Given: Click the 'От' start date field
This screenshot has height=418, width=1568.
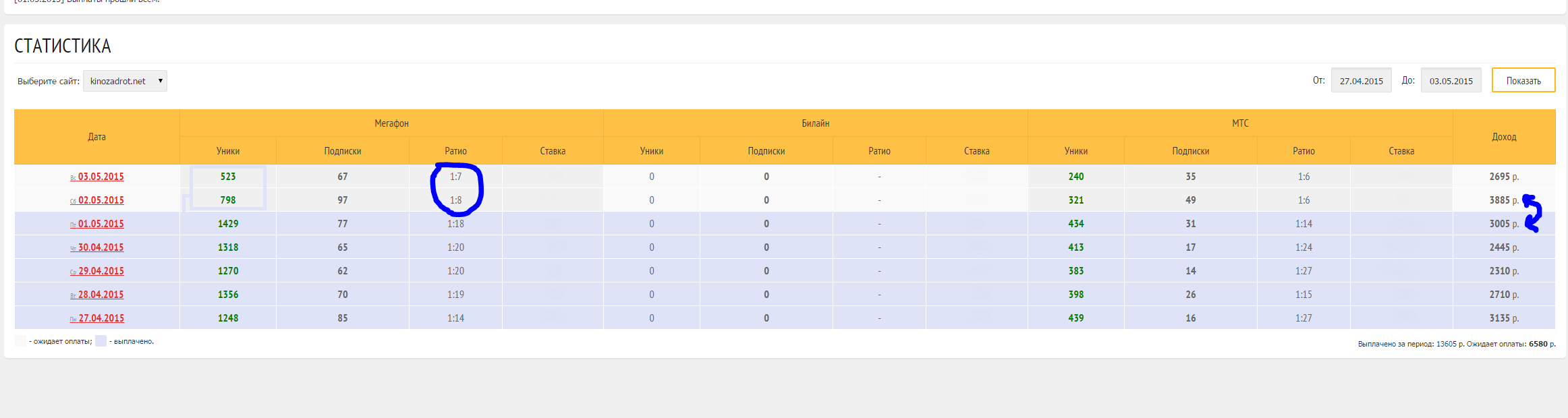Looking at the screenshot, I should (x=1361, y=81).
